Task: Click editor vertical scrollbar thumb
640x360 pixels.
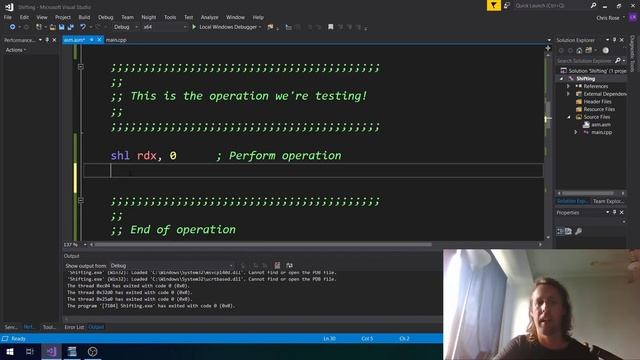Action: [548, 116]
